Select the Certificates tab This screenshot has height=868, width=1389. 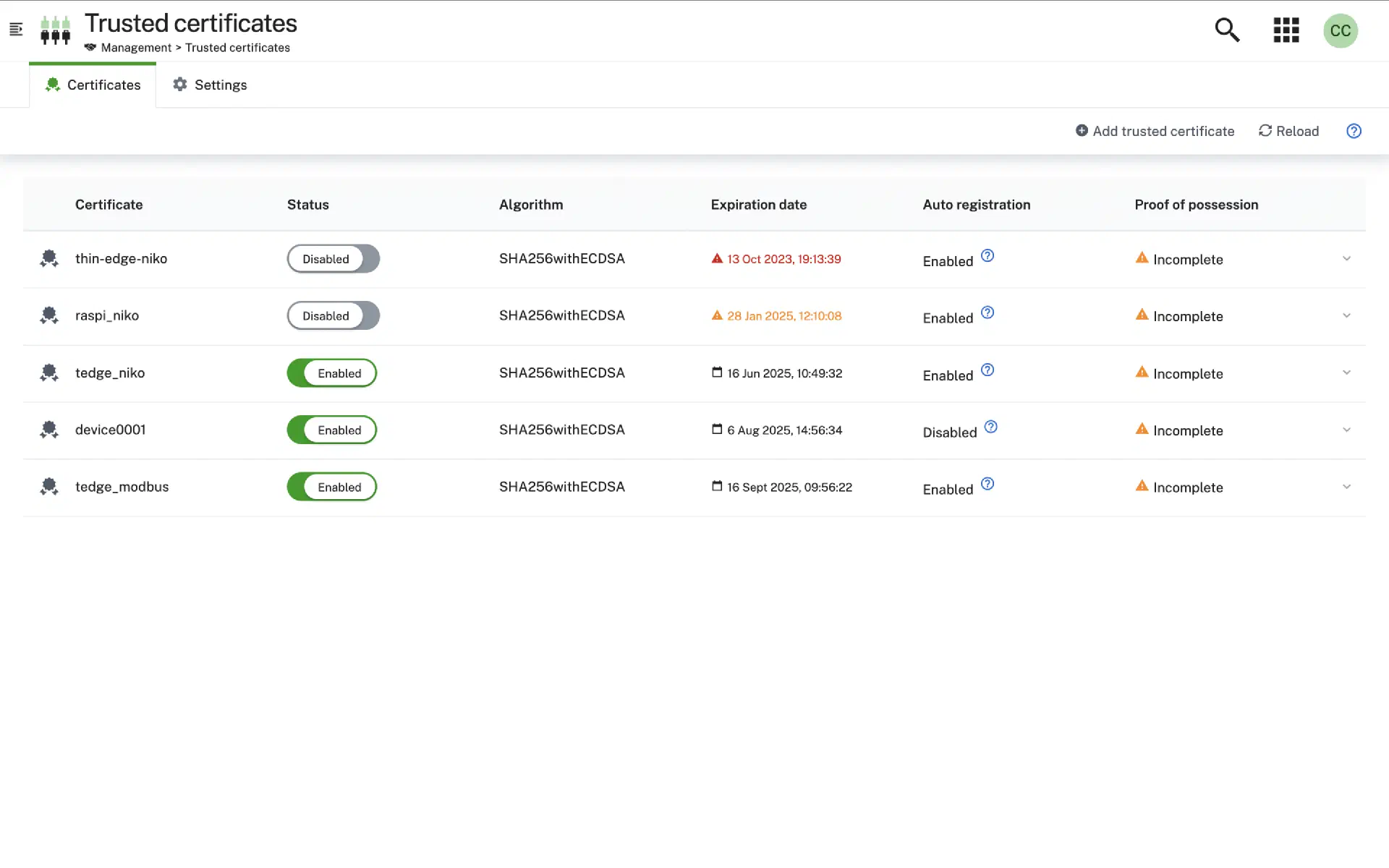click(93, 85)
